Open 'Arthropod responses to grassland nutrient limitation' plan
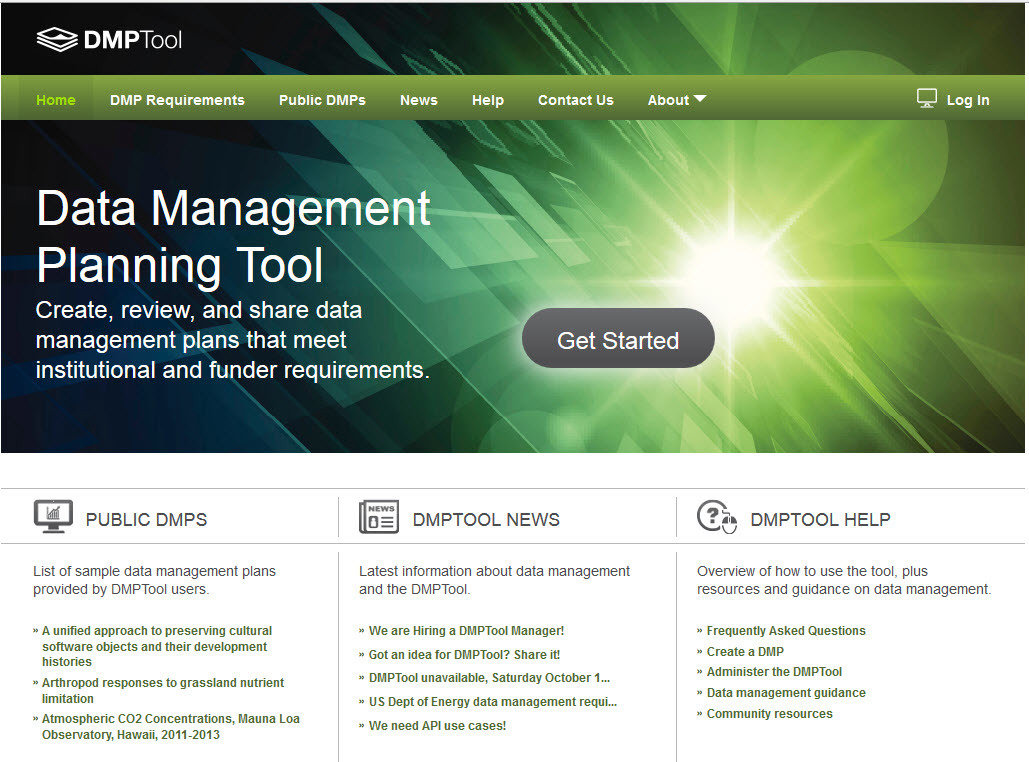The width and height of the screenshot is (1029, 762). (x=163, y=690)
